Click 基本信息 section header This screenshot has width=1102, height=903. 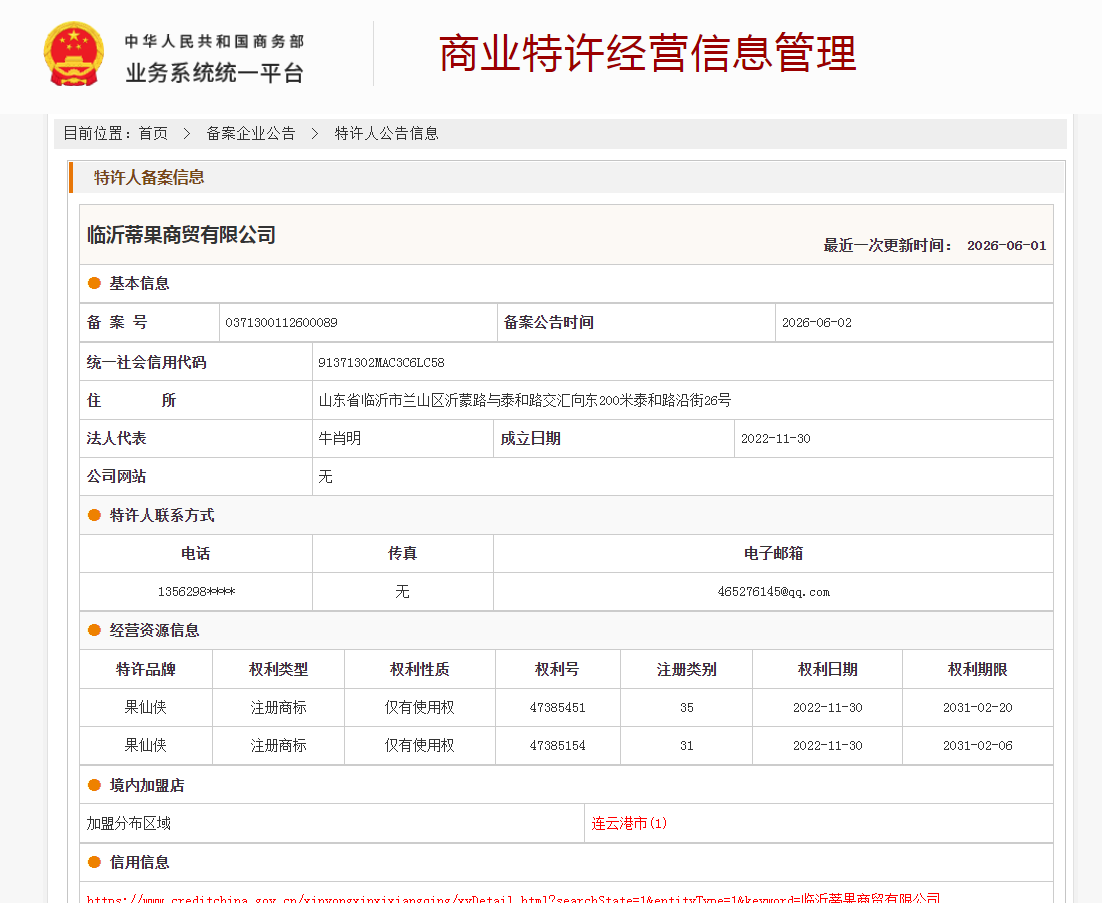pyautogui.click(x=139, y=283)
